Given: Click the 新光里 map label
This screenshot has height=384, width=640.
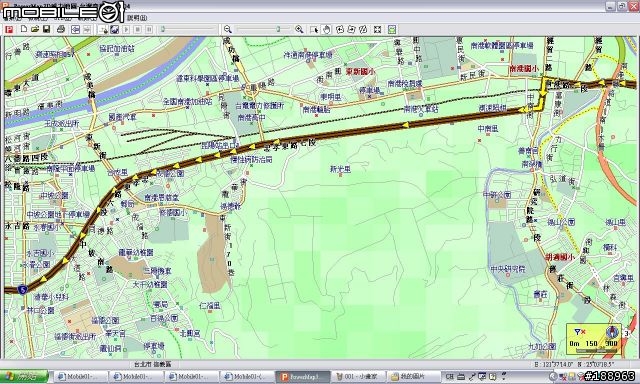Looking at the screenshot, I should click(x=340, y=169).
